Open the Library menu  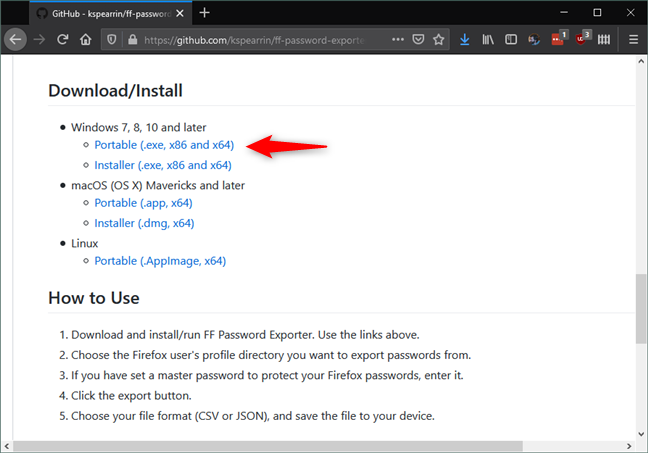click(488, 40)
